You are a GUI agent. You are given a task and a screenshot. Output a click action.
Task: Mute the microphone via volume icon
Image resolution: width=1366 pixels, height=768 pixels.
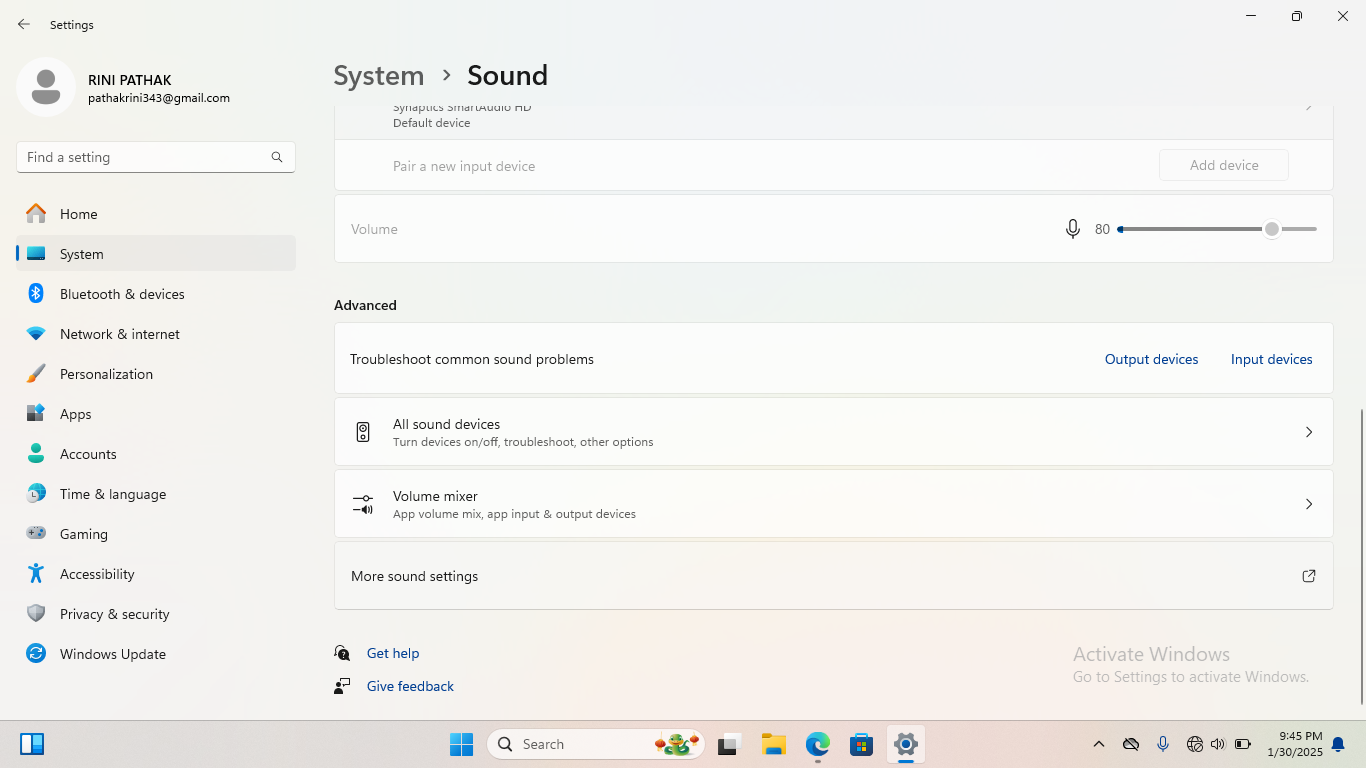[x=1072, y=229]
